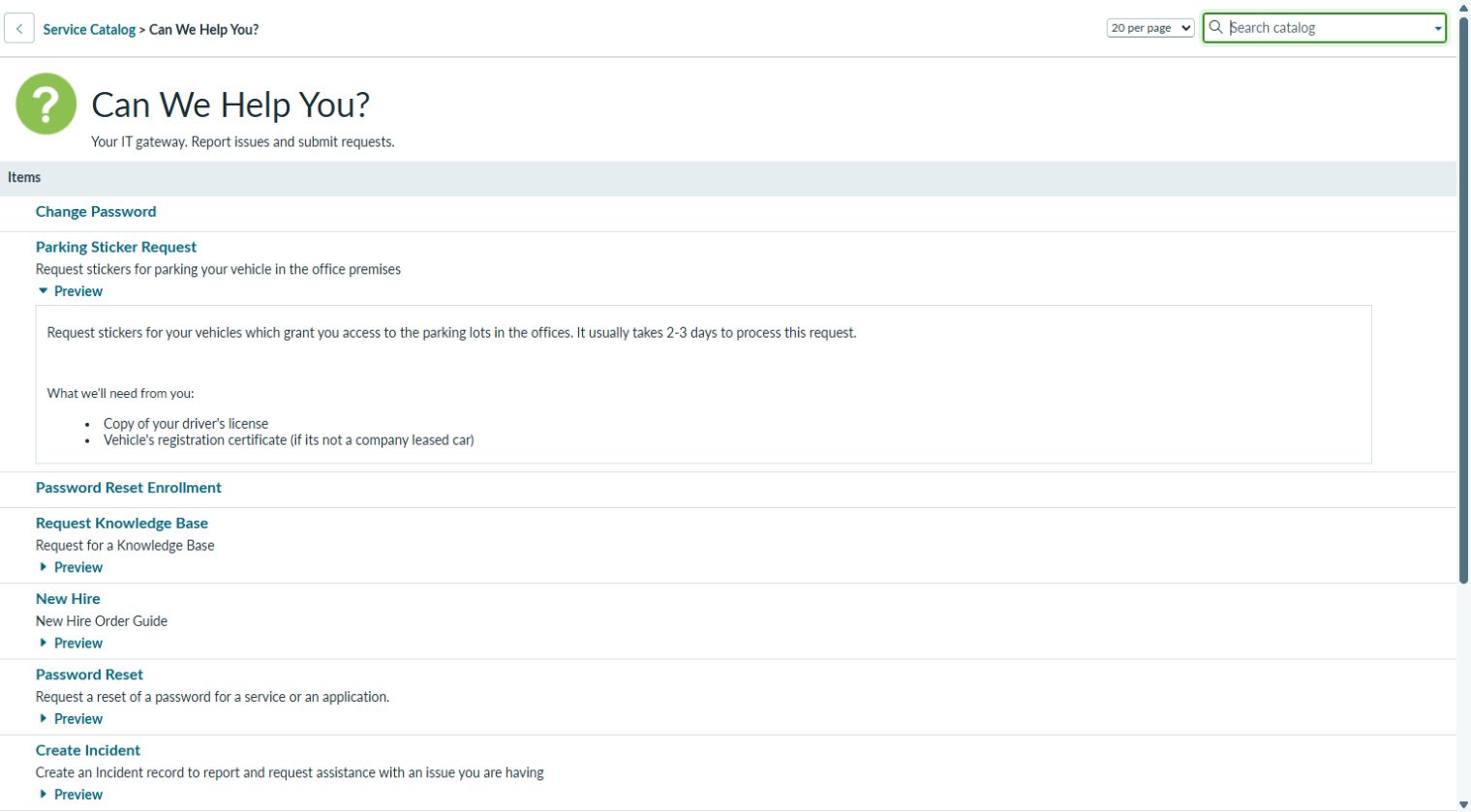Click 'Request for a Knowledge Base' description
The width and height of the screenshot is (1471, 812).
coord(125,545)
